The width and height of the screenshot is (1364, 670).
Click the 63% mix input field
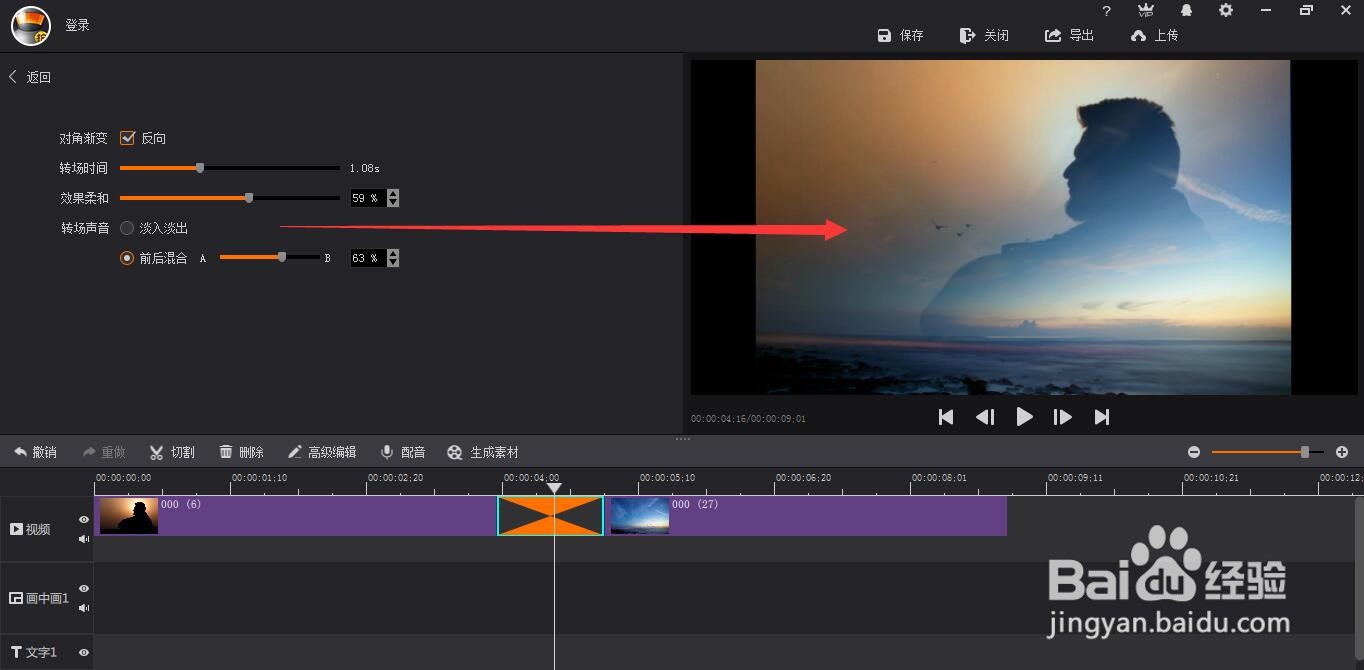click(367, 258)
